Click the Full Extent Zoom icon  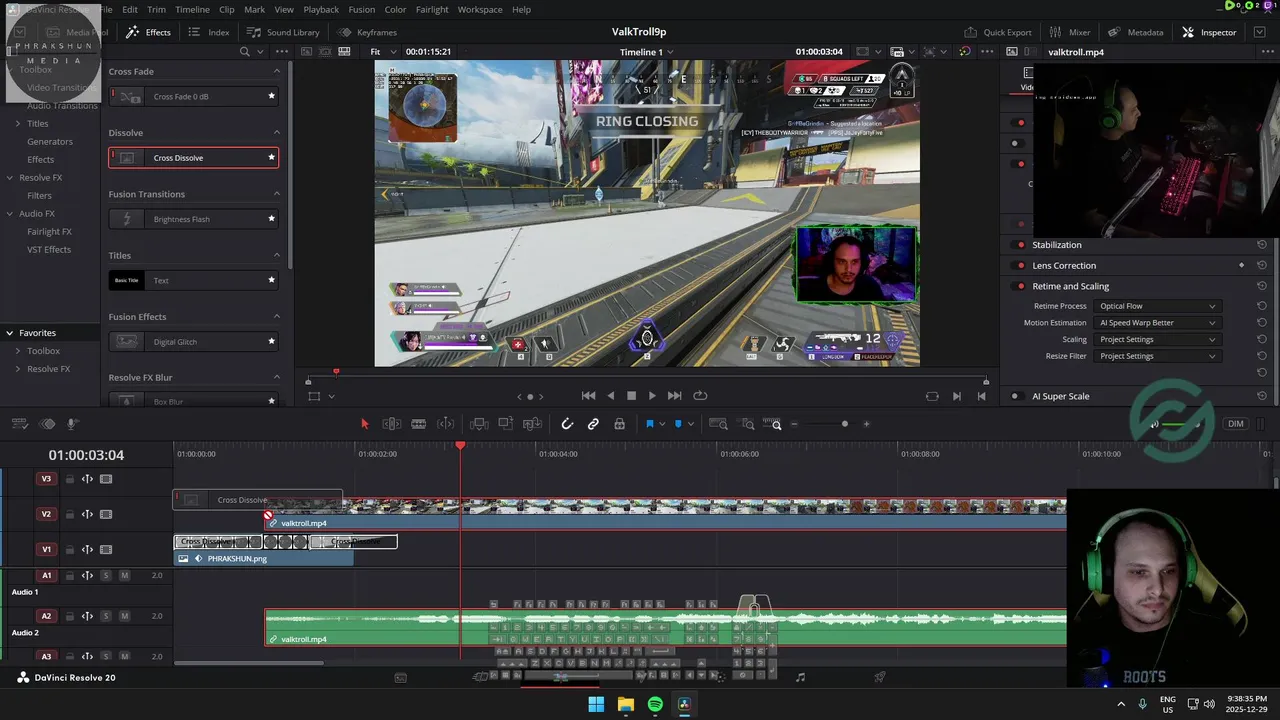(x=718, y=424)
